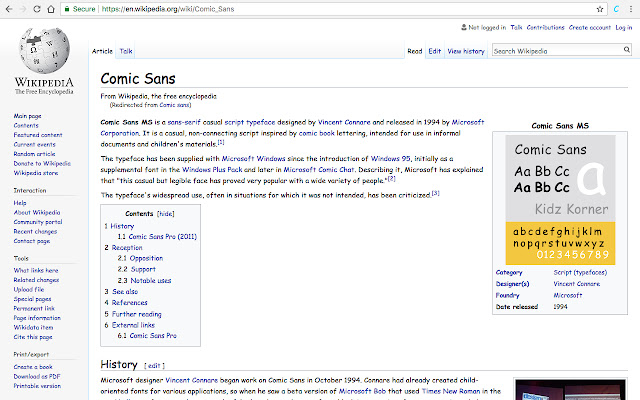Click What links here
The width and height of the screenshot is (640, 400).
pyautogui.click(x=36, y=270)
